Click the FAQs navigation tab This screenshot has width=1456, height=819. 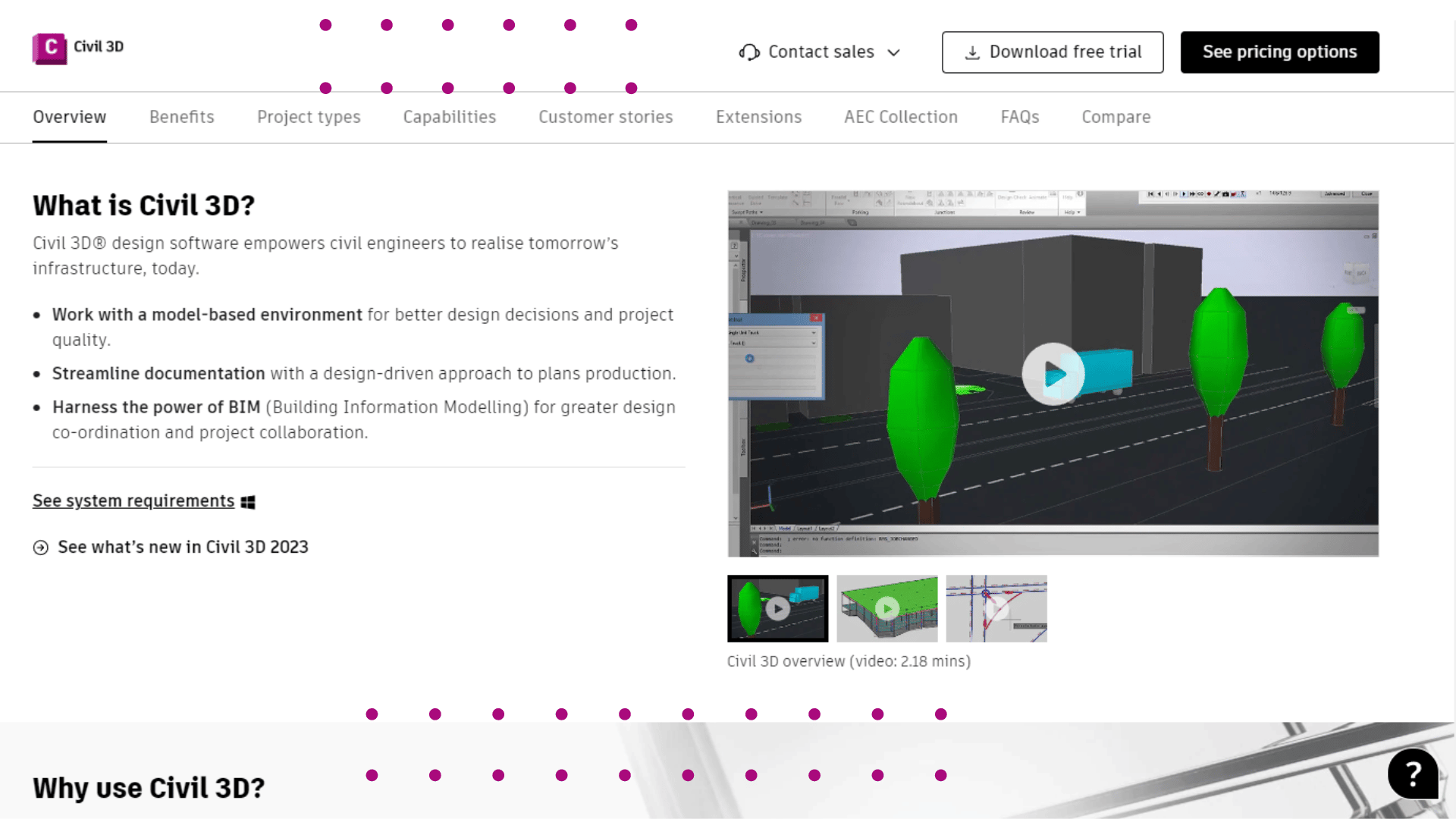(x=1020, y=117)
